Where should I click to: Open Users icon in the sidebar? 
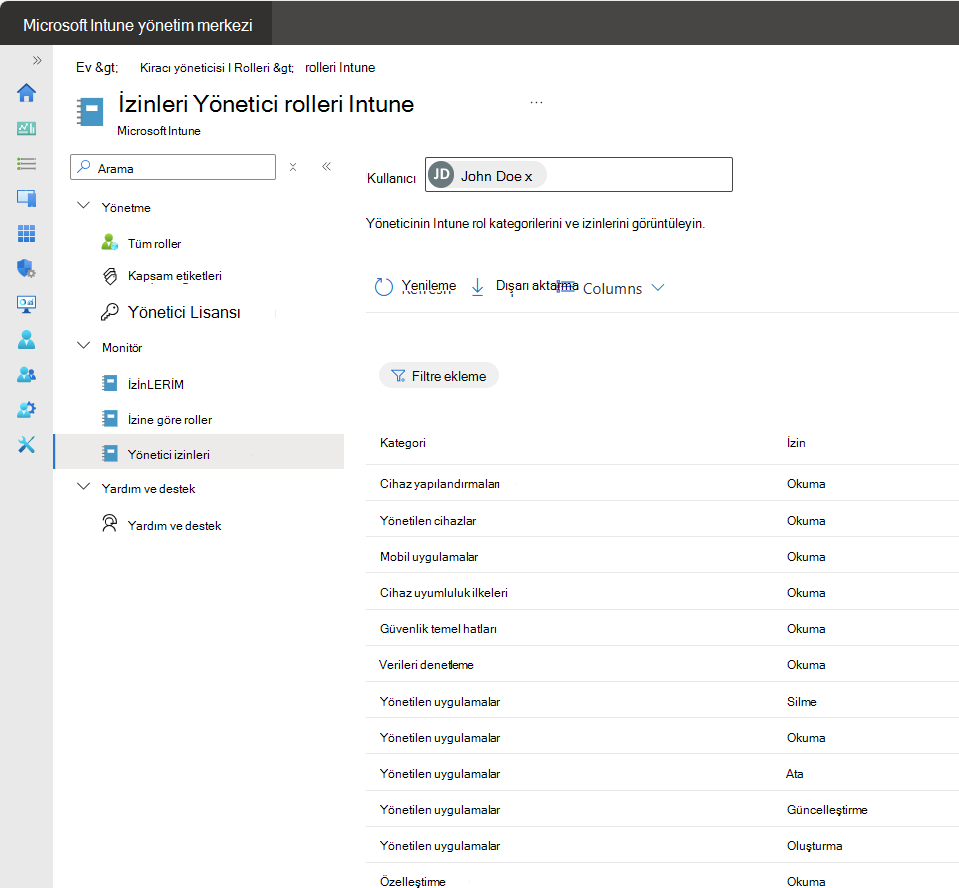coord(26,339)
